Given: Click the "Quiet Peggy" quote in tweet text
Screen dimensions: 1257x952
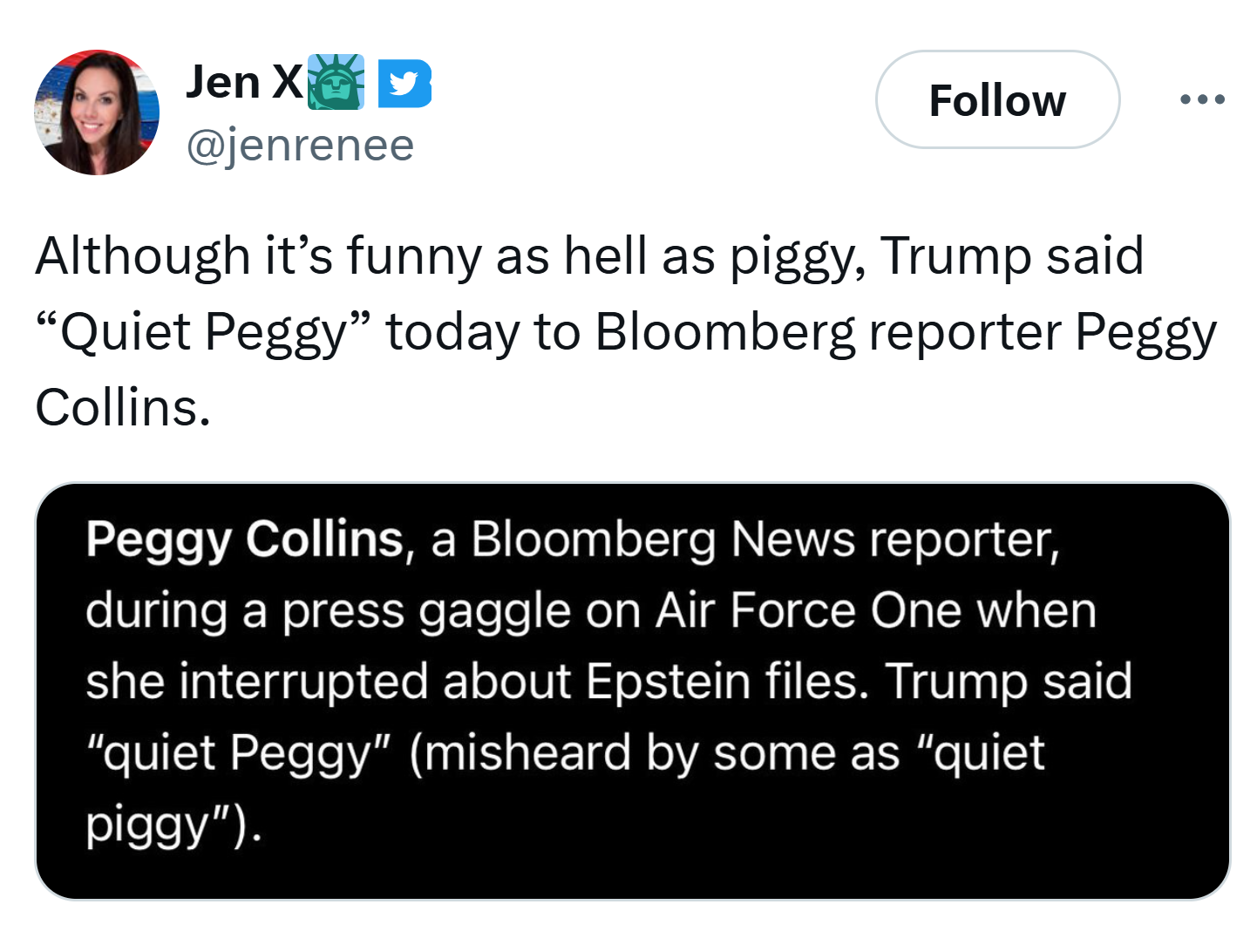Looking at the screenshot, I should [x=204, y=332].
